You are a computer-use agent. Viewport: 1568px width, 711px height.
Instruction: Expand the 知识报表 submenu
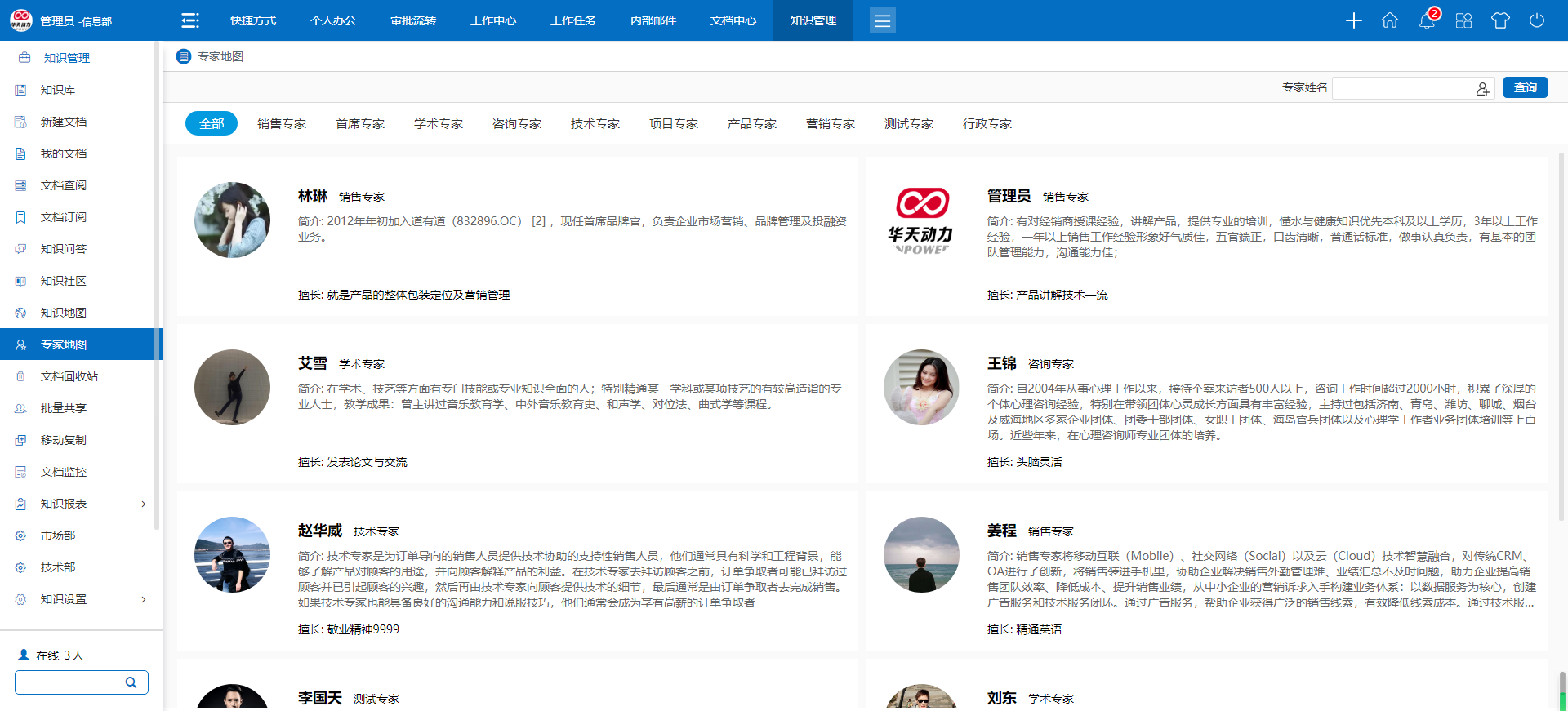[x=144, y=504]
